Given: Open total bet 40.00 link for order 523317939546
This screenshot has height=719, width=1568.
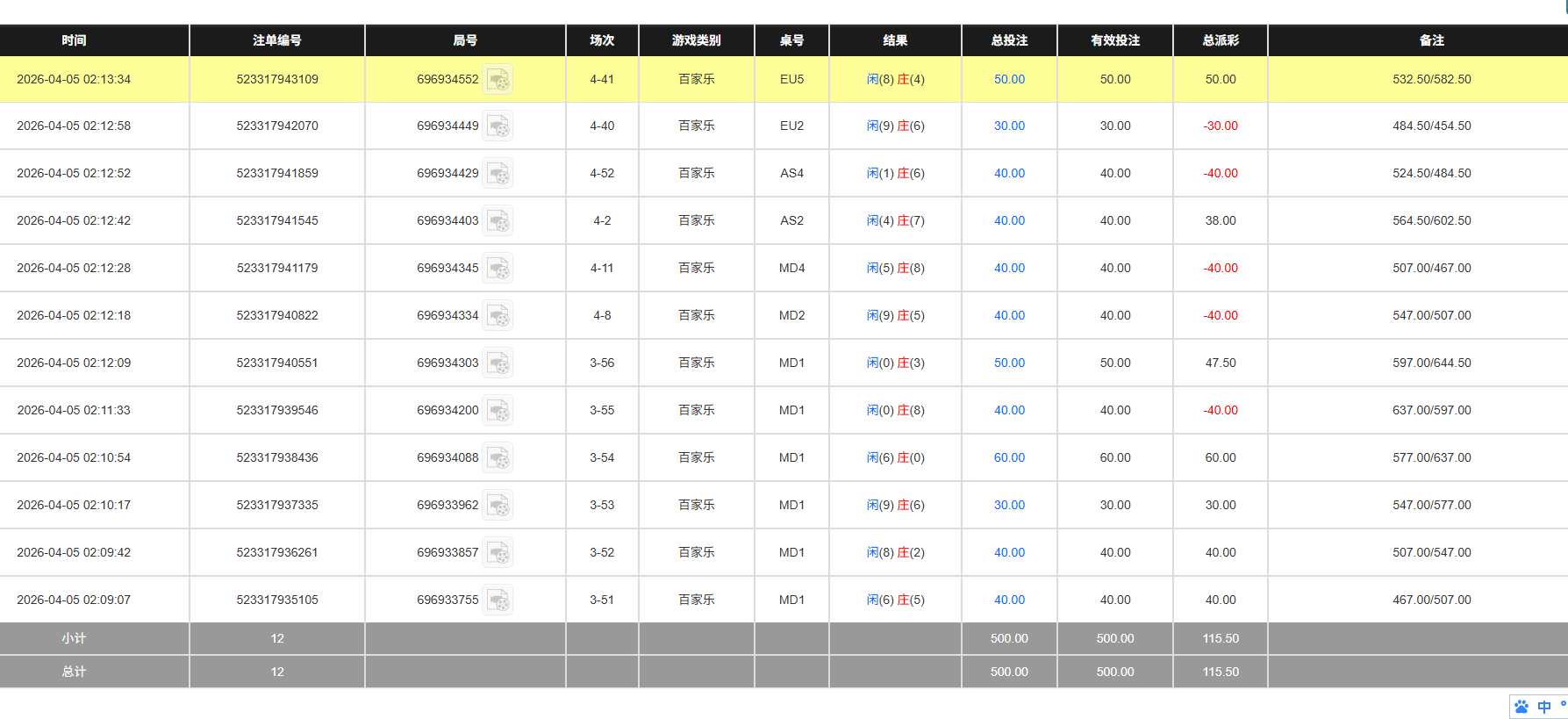Looking at the screenshot, I should (1009, 410).
